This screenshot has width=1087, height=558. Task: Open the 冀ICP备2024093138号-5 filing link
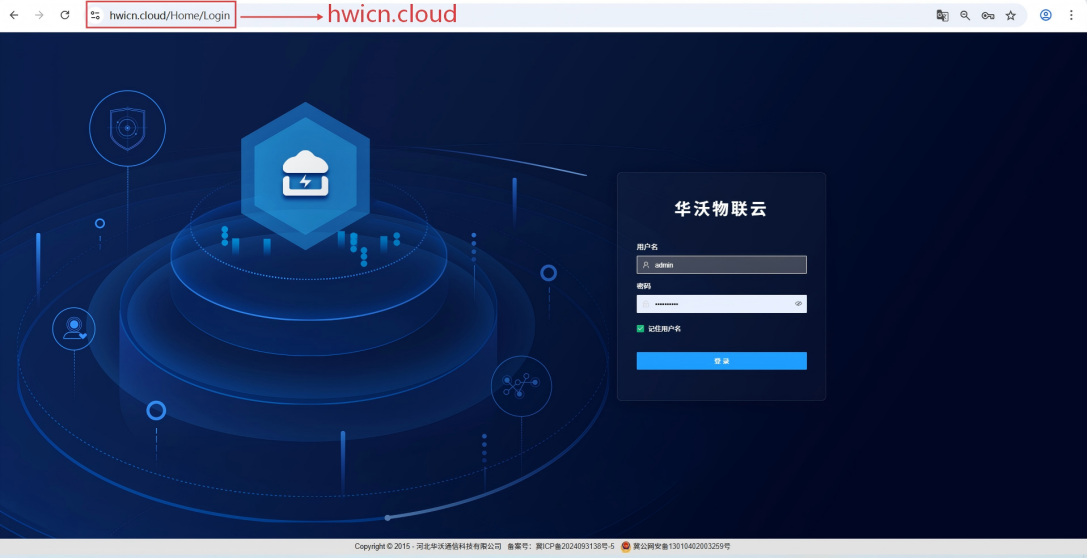pos(575,547)
